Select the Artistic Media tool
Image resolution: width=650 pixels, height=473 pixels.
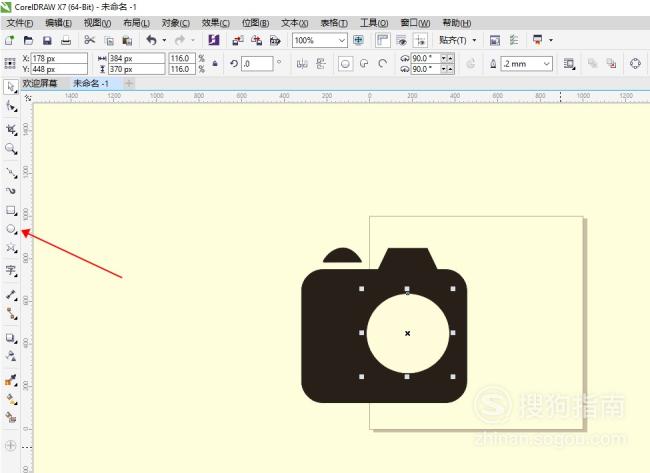[11, 191]
